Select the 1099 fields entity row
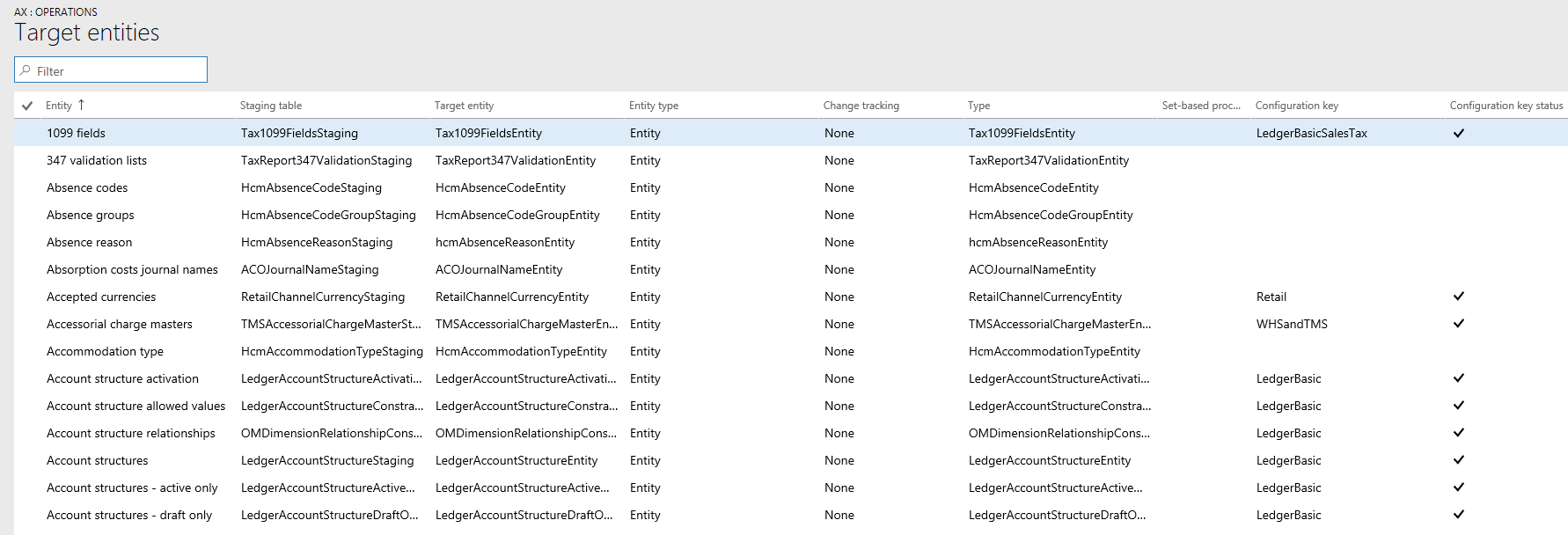 point(791,133)
